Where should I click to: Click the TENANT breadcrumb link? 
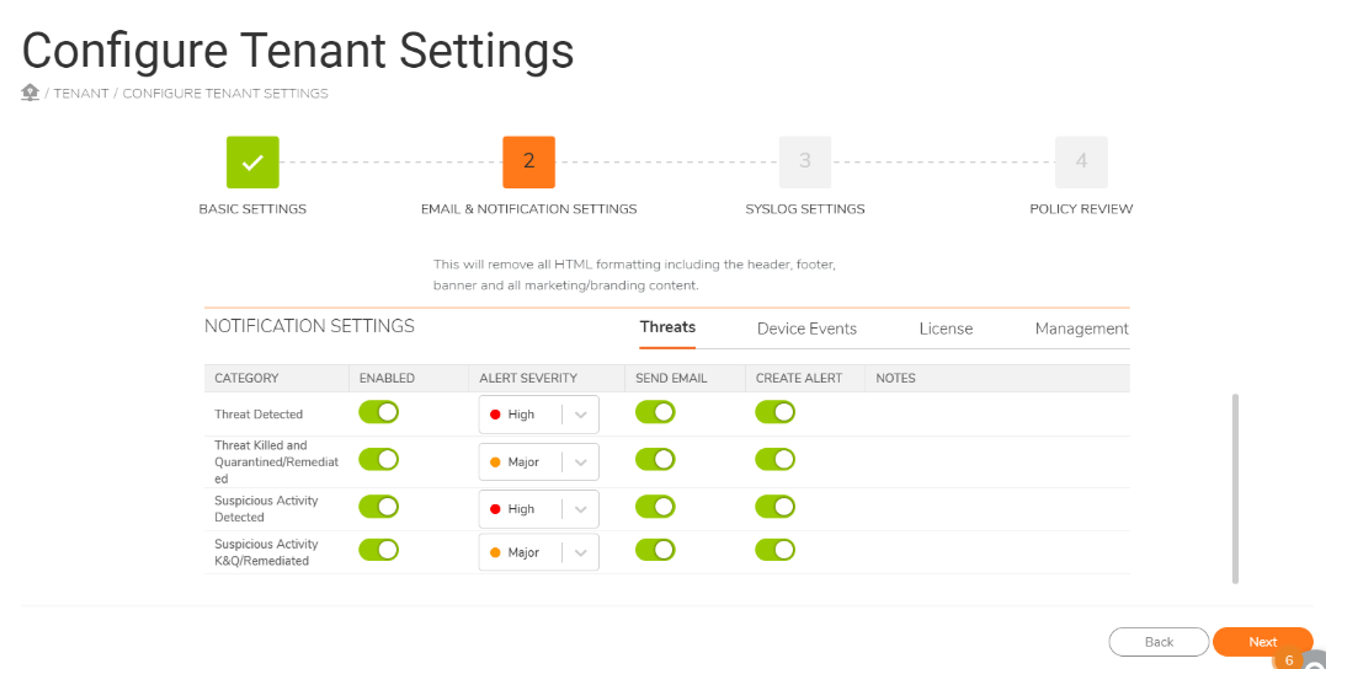(x=81, y=93)
